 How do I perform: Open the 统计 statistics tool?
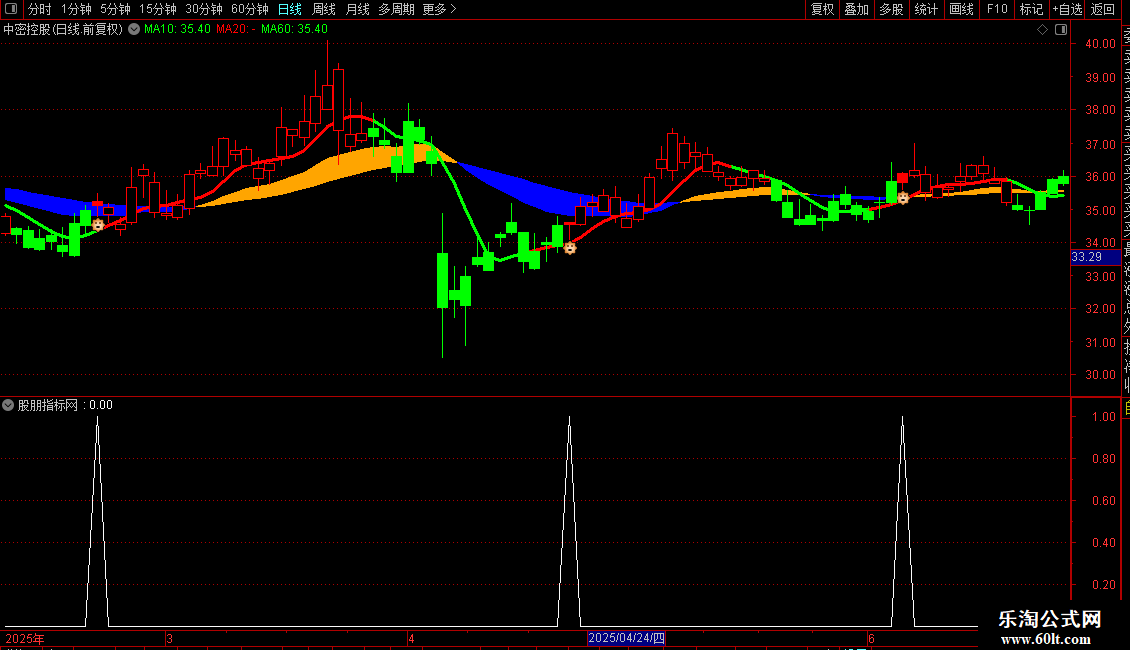(x=926, y=9)
